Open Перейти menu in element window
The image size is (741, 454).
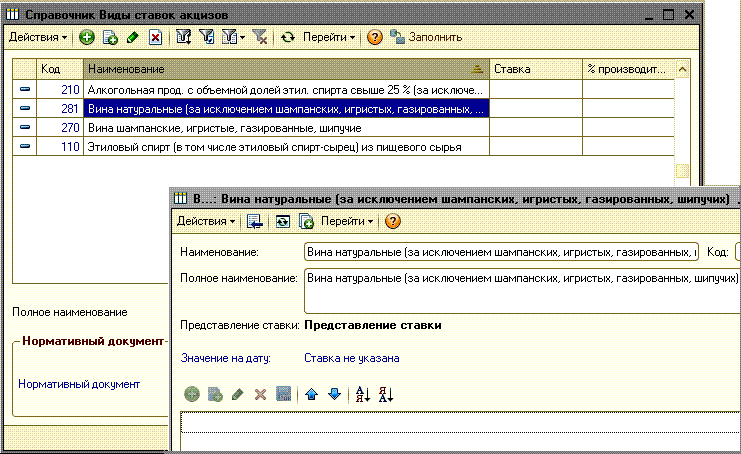point(347,221)
